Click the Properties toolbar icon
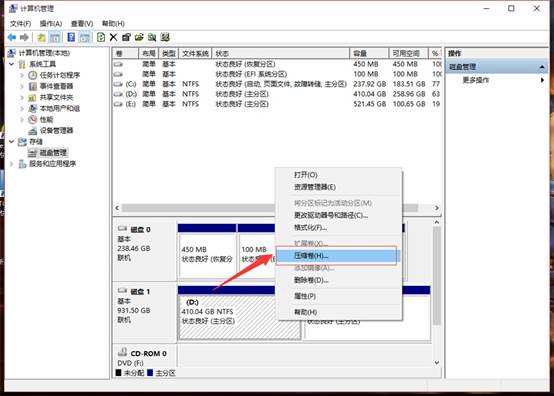 126,37
